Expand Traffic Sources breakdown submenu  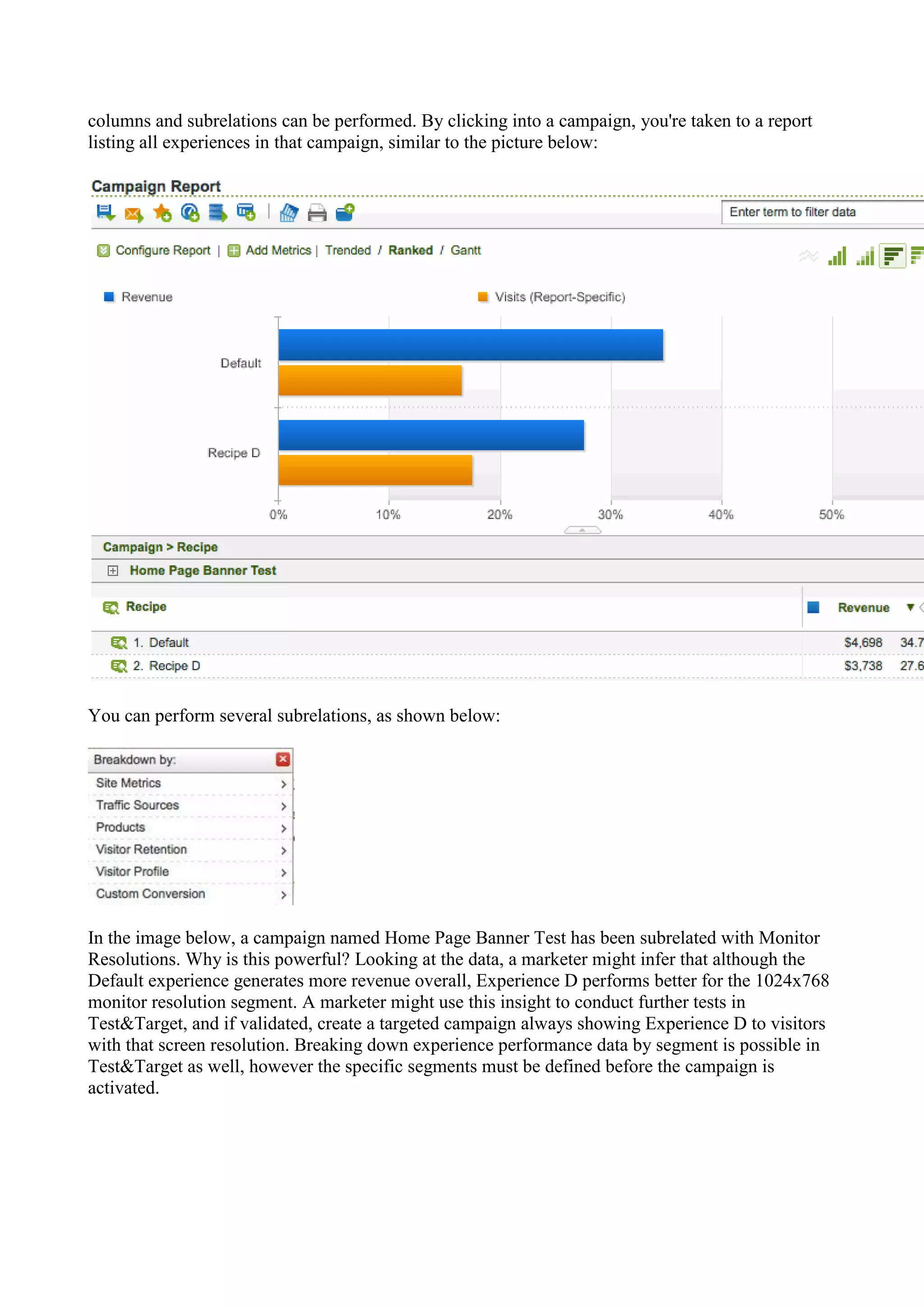tap(283, 806)
